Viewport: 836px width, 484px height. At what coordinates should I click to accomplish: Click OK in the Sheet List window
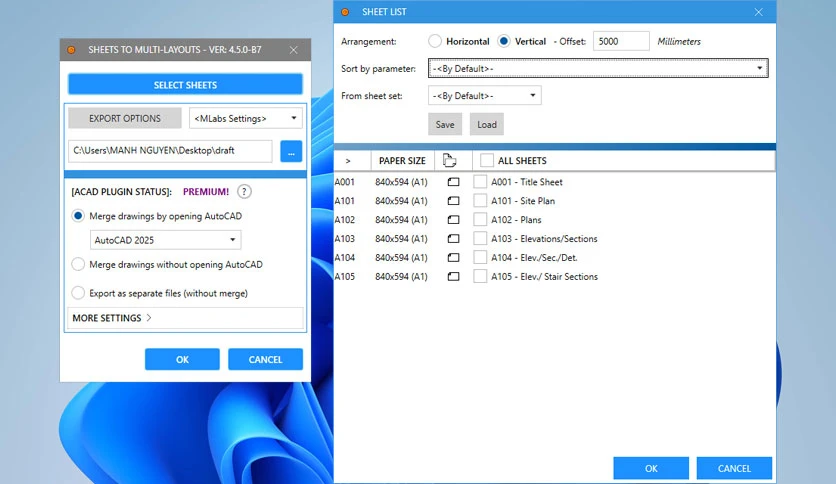coord(651,468)
